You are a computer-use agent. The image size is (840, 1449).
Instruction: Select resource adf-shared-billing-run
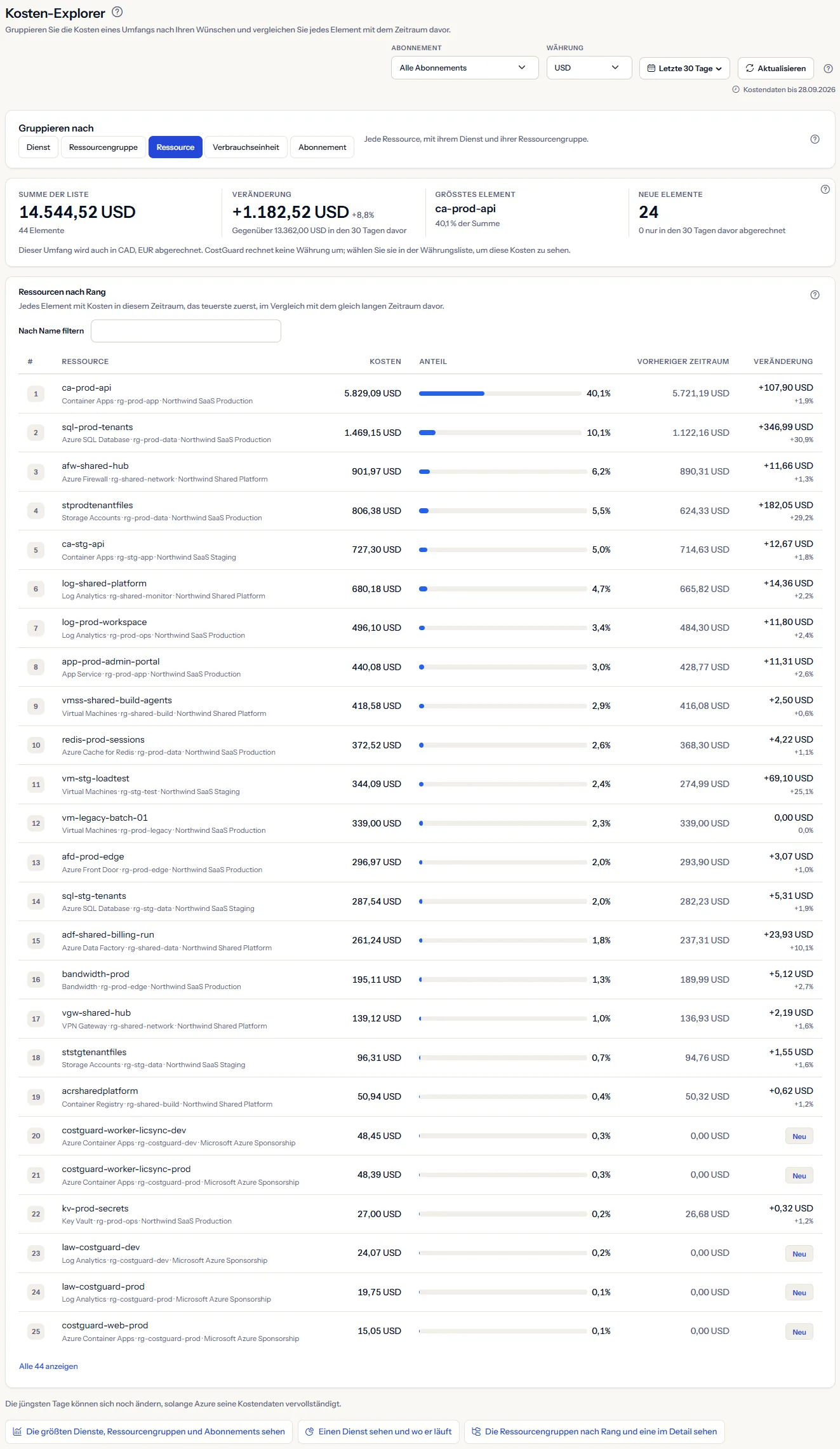point(108,934)
